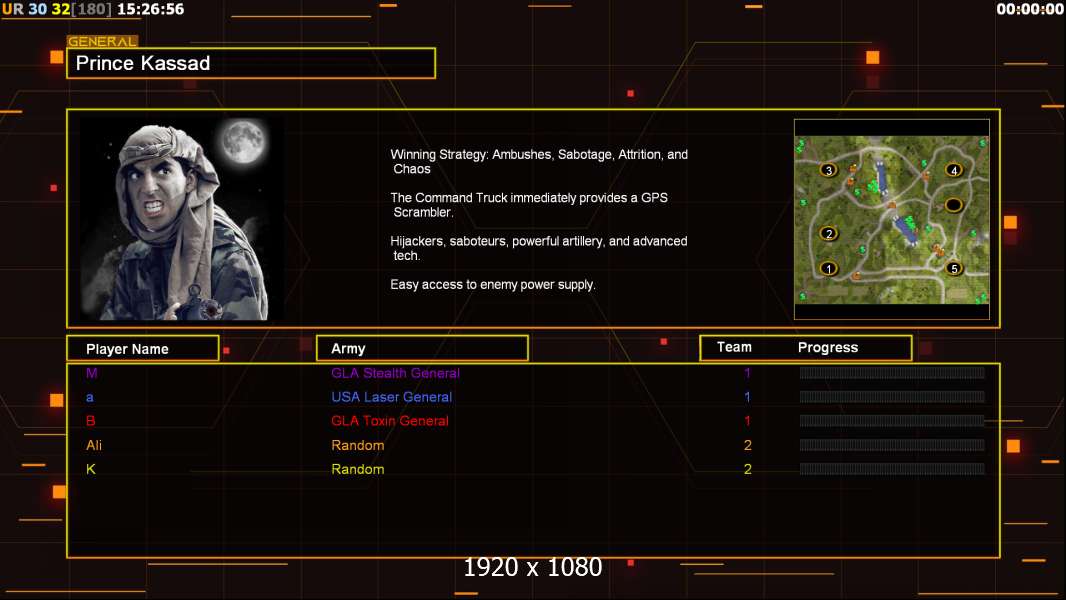Click the unnumbered black start position marker
Image resolution: width=1066 pixels, height=600 pixels.
pyautogui.click(x=953, y=205)
